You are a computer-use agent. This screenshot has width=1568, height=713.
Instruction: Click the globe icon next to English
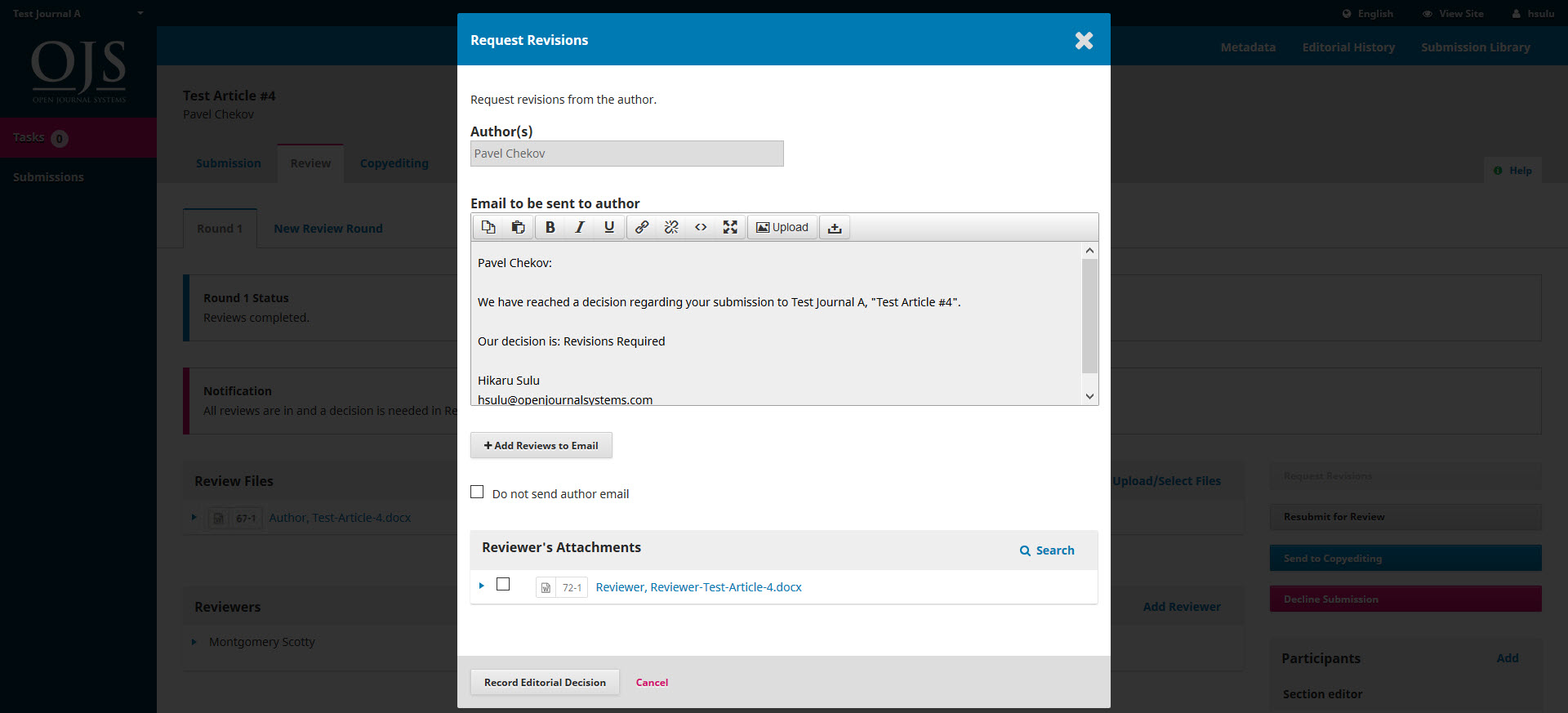pyautogui.click(x=1347, y=14)
